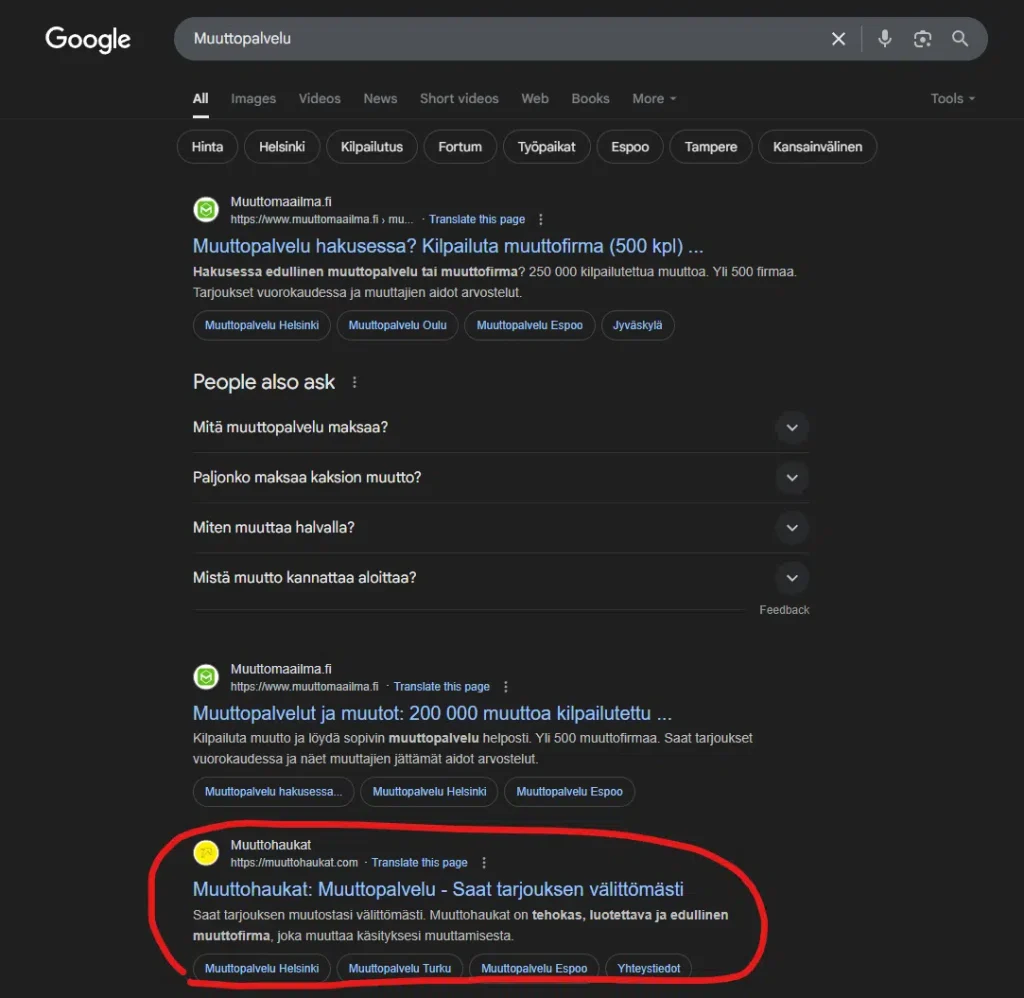Click the Muuttopalvelu Turku sitelink

tap(400, 968)
